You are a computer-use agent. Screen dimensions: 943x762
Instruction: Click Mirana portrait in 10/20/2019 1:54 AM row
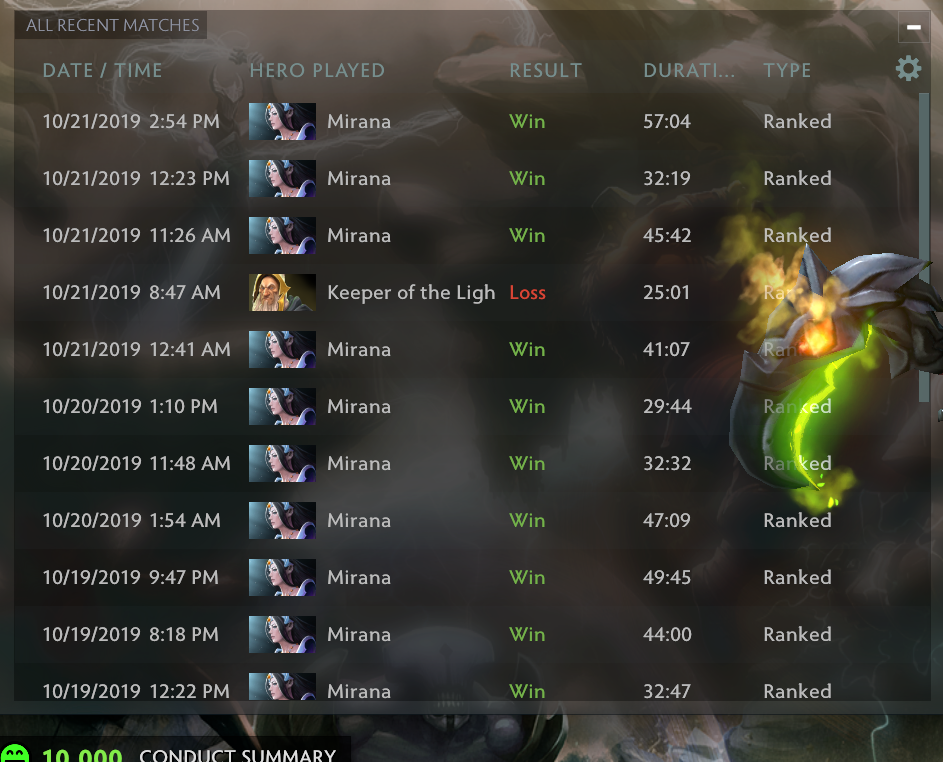282,520
